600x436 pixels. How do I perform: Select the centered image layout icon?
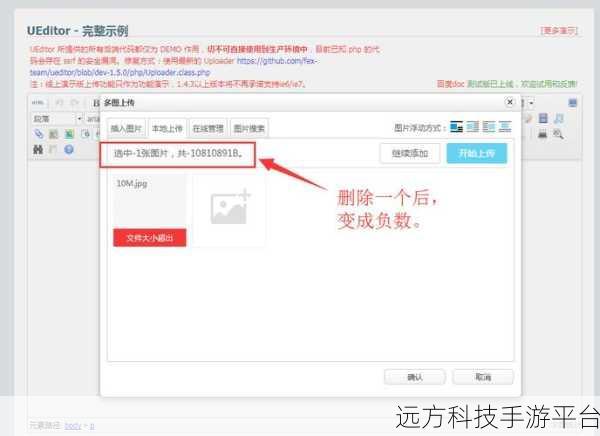pos(505,127)
